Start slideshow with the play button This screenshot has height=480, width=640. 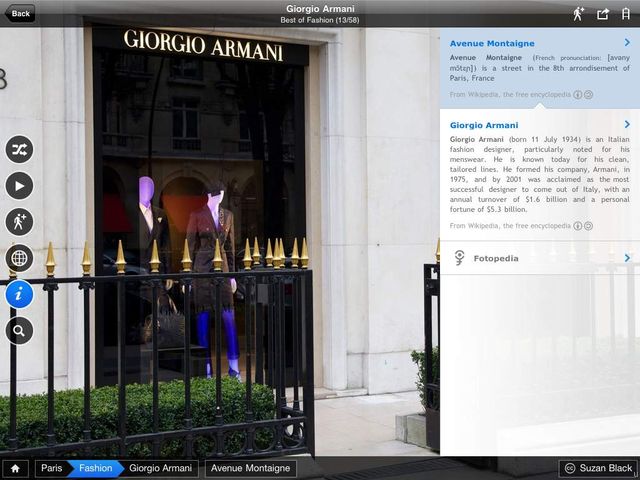(x=19, y=186)
